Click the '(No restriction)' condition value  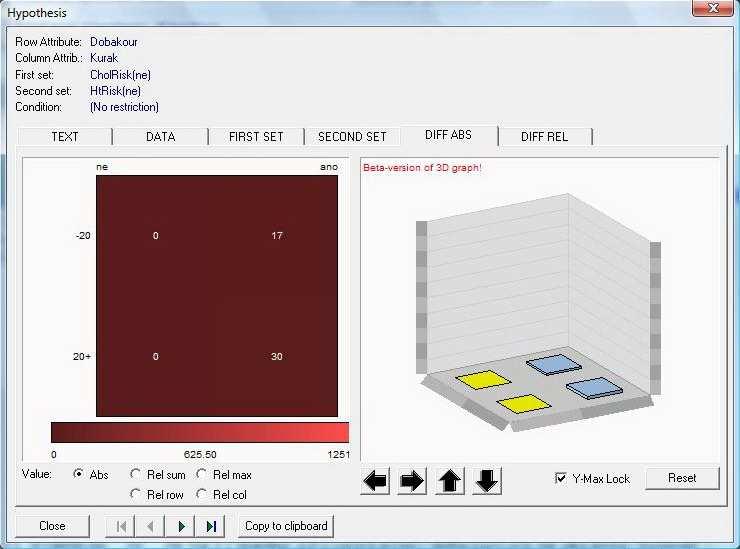124,107
